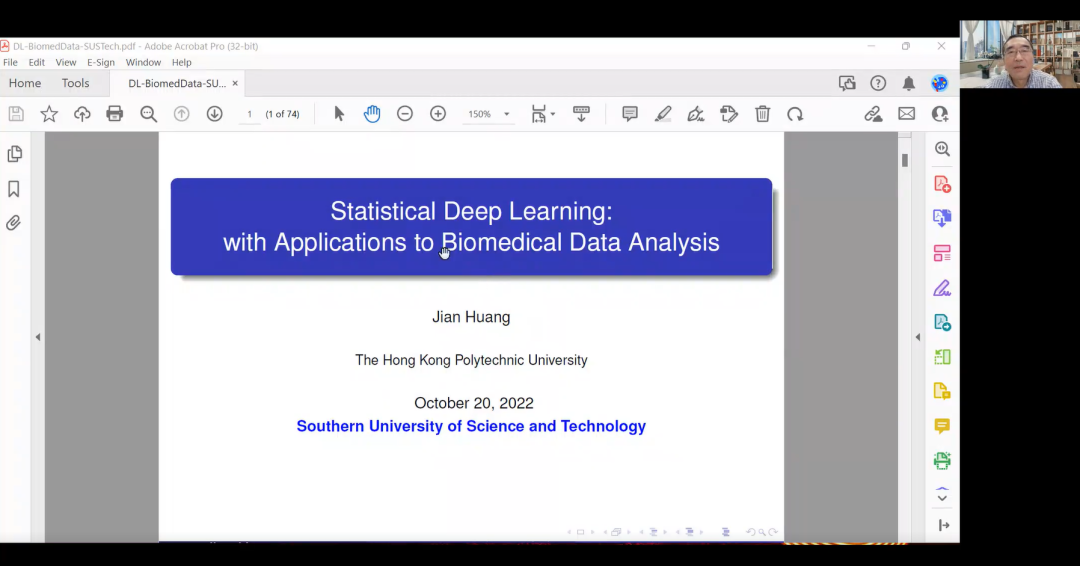Share link to file icon
The image size is (1080, 566).
(x=873, y=114)
